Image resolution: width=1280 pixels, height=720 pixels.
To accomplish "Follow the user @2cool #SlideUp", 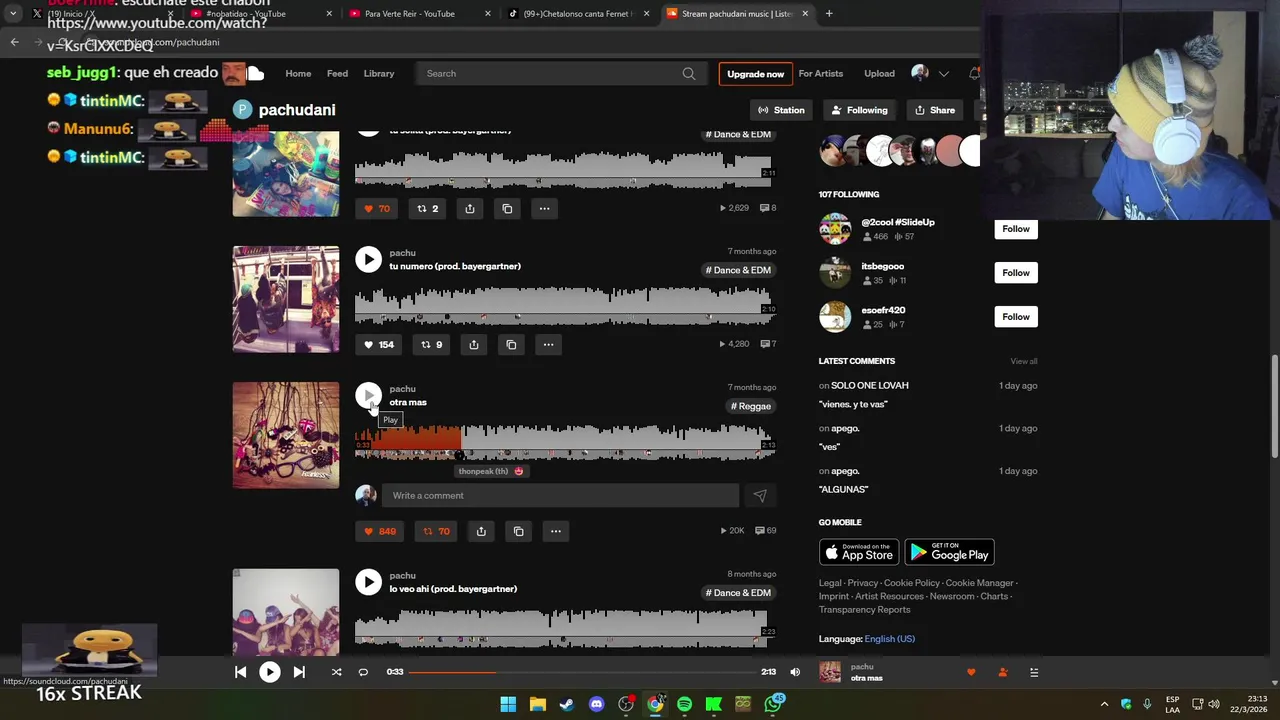I will click(x=1015, y=229).
